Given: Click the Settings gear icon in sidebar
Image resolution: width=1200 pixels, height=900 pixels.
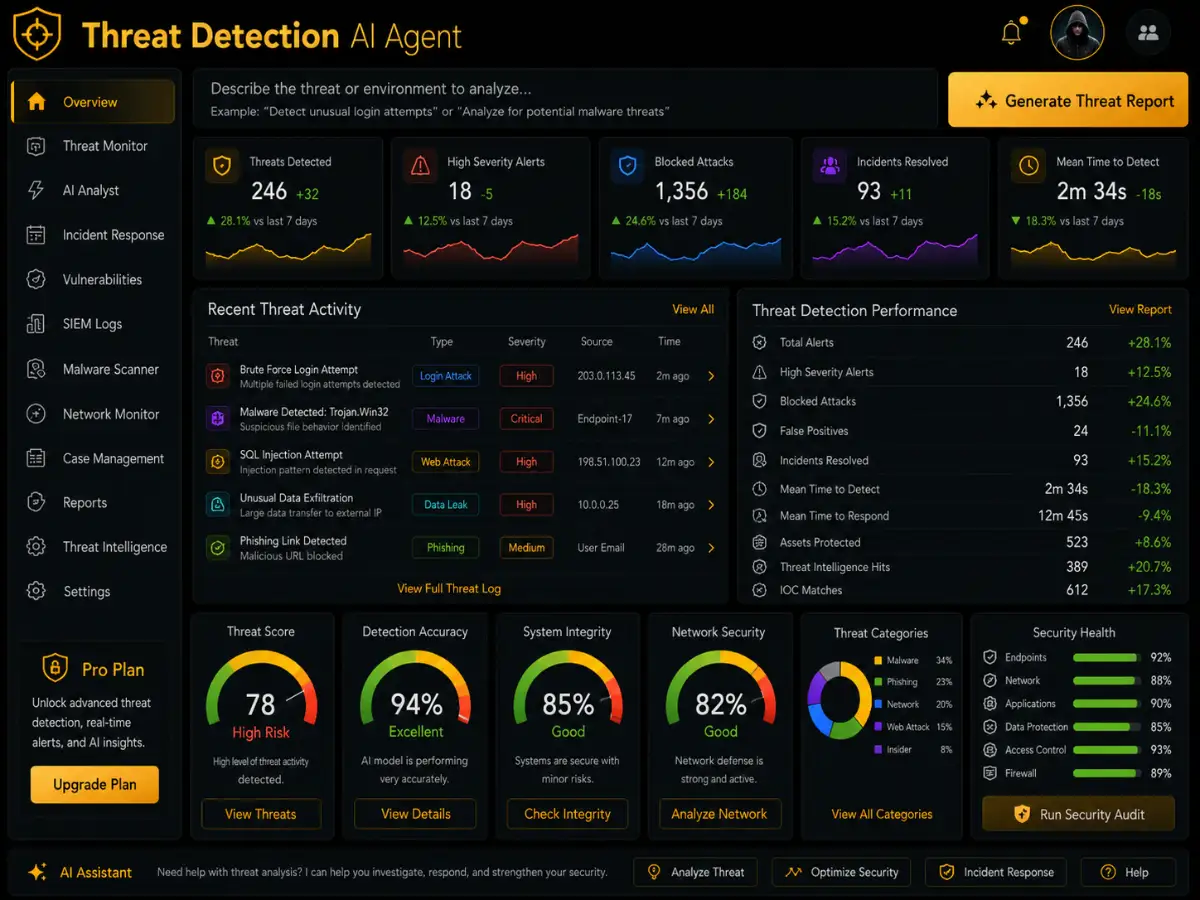Looking at the screenshot, I should pos(36,591).
